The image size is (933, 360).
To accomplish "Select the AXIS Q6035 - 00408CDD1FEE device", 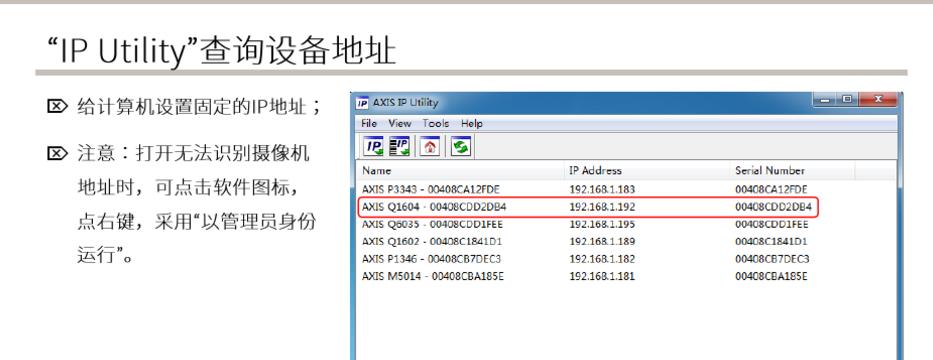I will [x=434, y=224].
